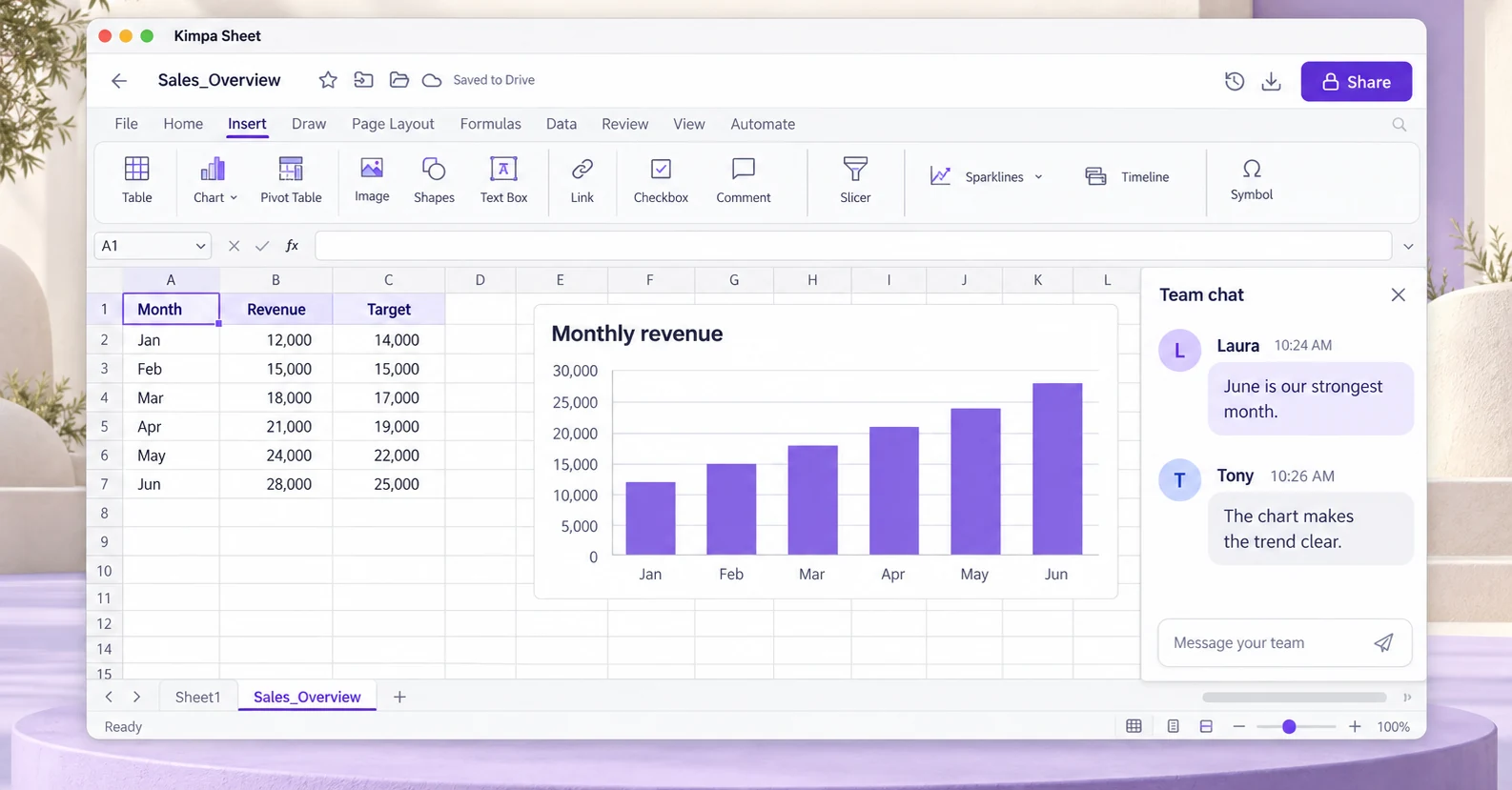Insert a Timeline
Viewport: 1512px width, 790px height.
[1127, 176]
